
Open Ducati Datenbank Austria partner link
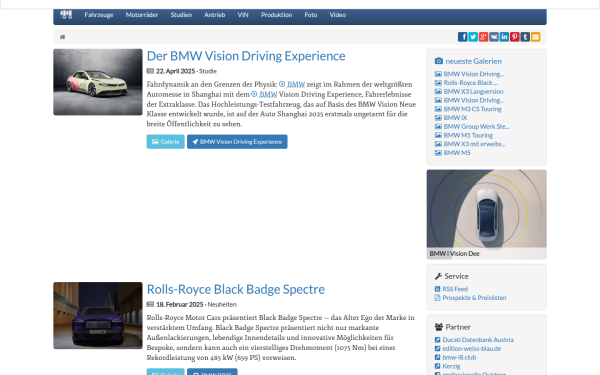478,340
